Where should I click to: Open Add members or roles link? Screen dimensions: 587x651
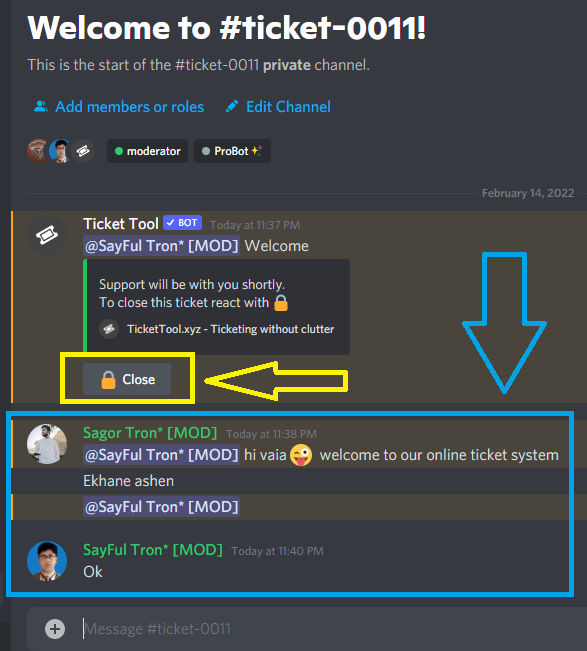click(x=130, y=107)
